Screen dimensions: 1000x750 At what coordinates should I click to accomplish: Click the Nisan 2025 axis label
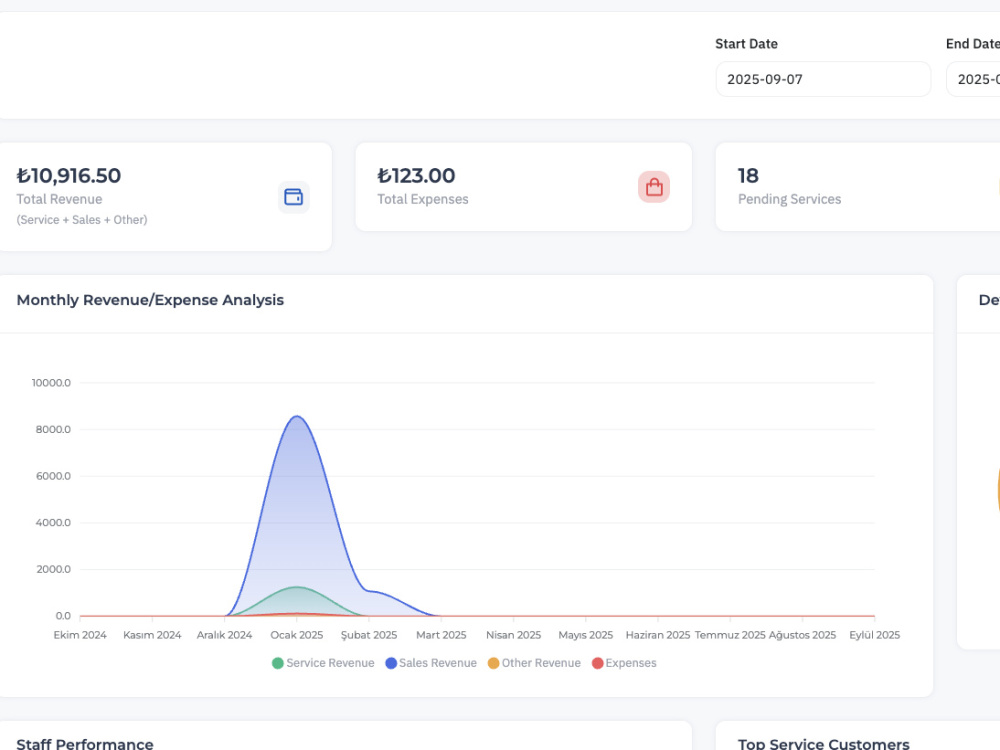(x=513, y=635)
